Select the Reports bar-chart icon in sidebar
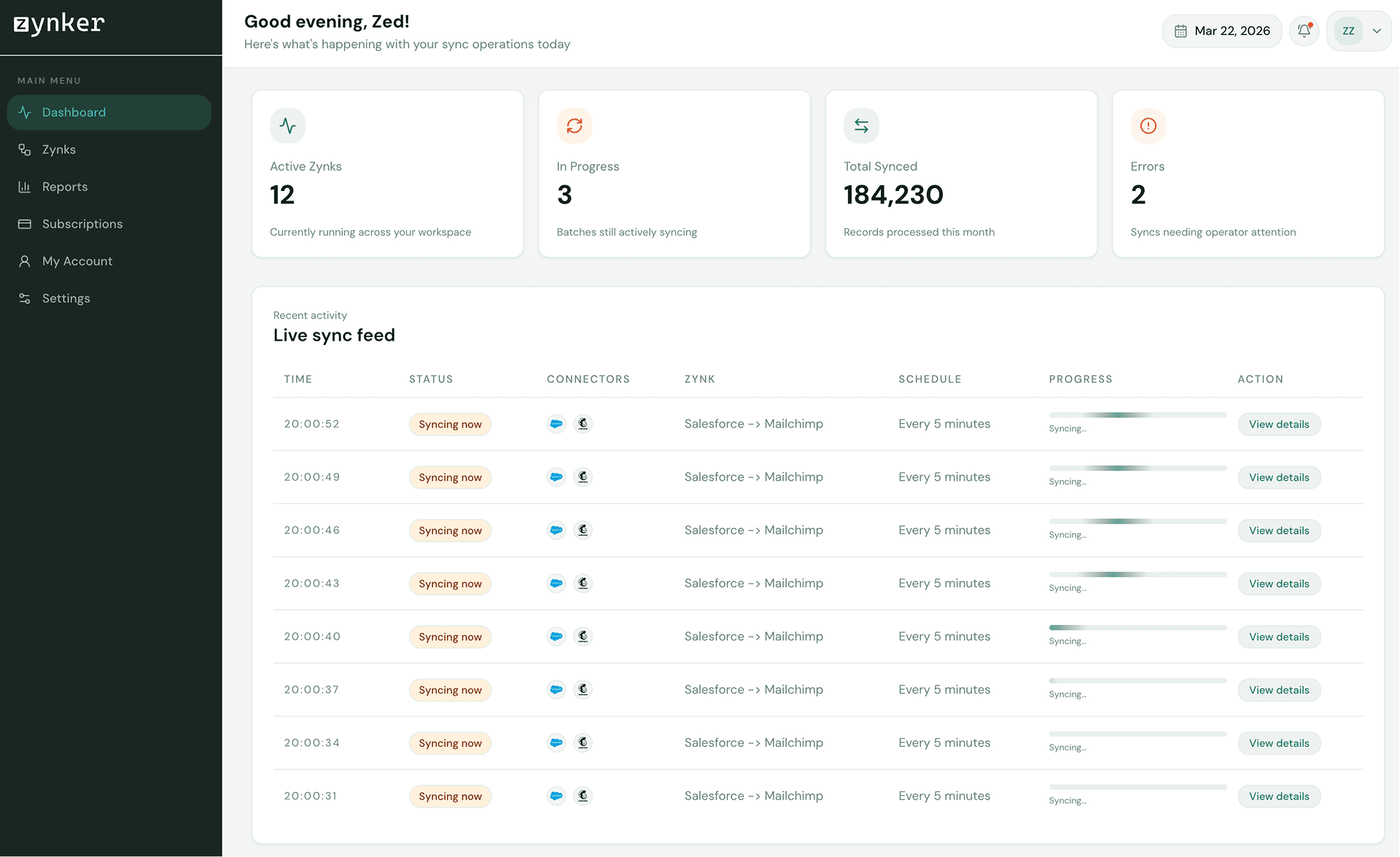 24,187
